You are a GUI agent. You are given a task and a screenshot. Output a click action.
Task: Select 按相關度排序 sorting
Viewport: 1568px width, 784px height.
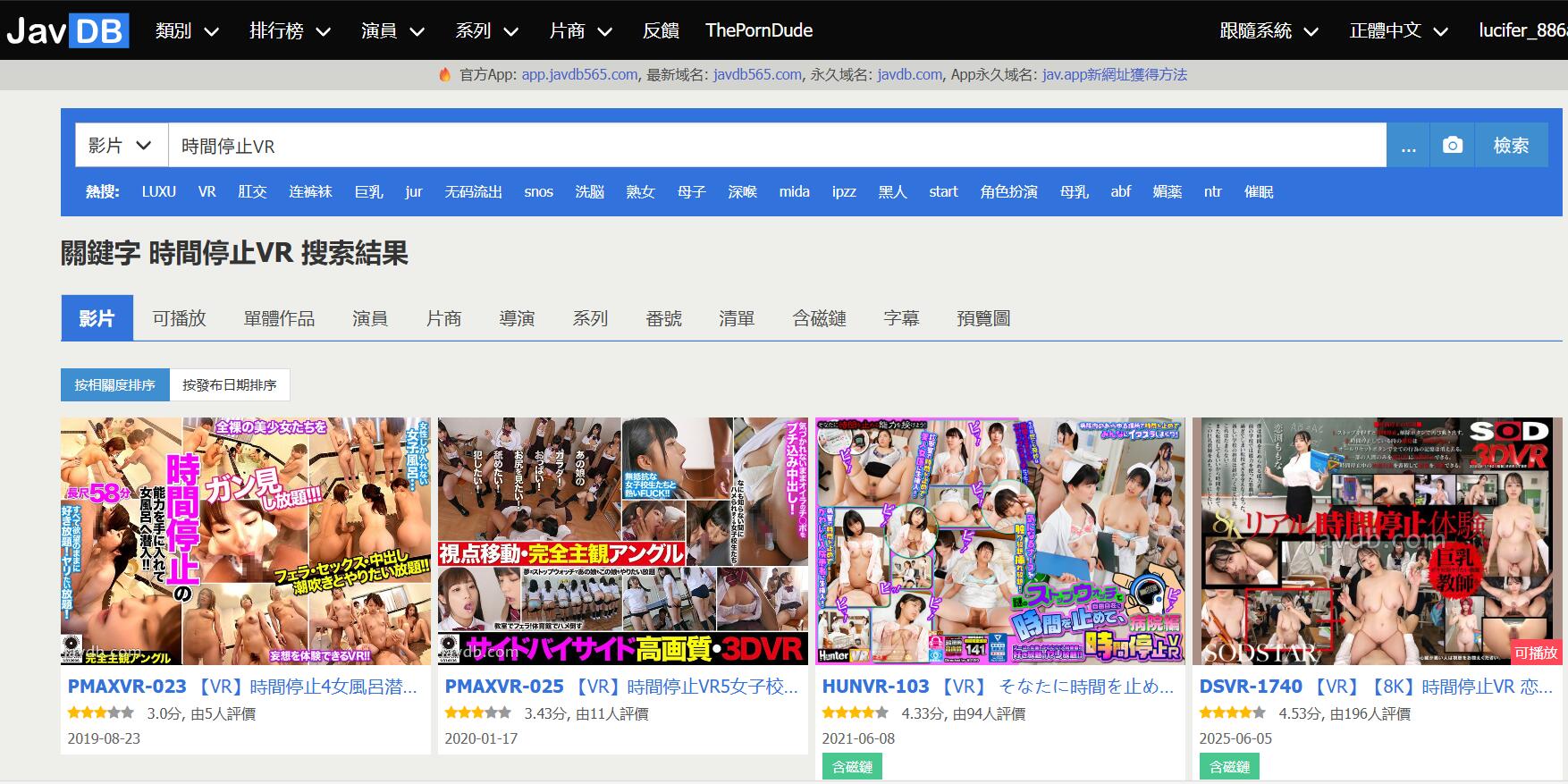115,384
